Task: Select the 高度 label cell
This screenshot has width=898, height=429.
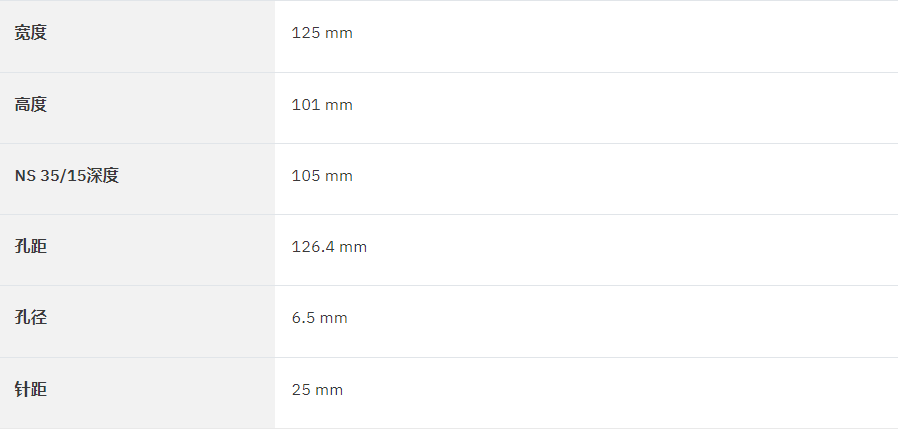Action: point(137,108)
